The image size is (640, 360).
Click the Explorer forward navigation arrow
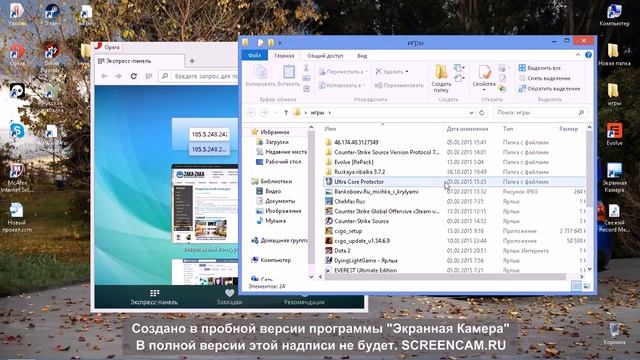click(264, 112)
